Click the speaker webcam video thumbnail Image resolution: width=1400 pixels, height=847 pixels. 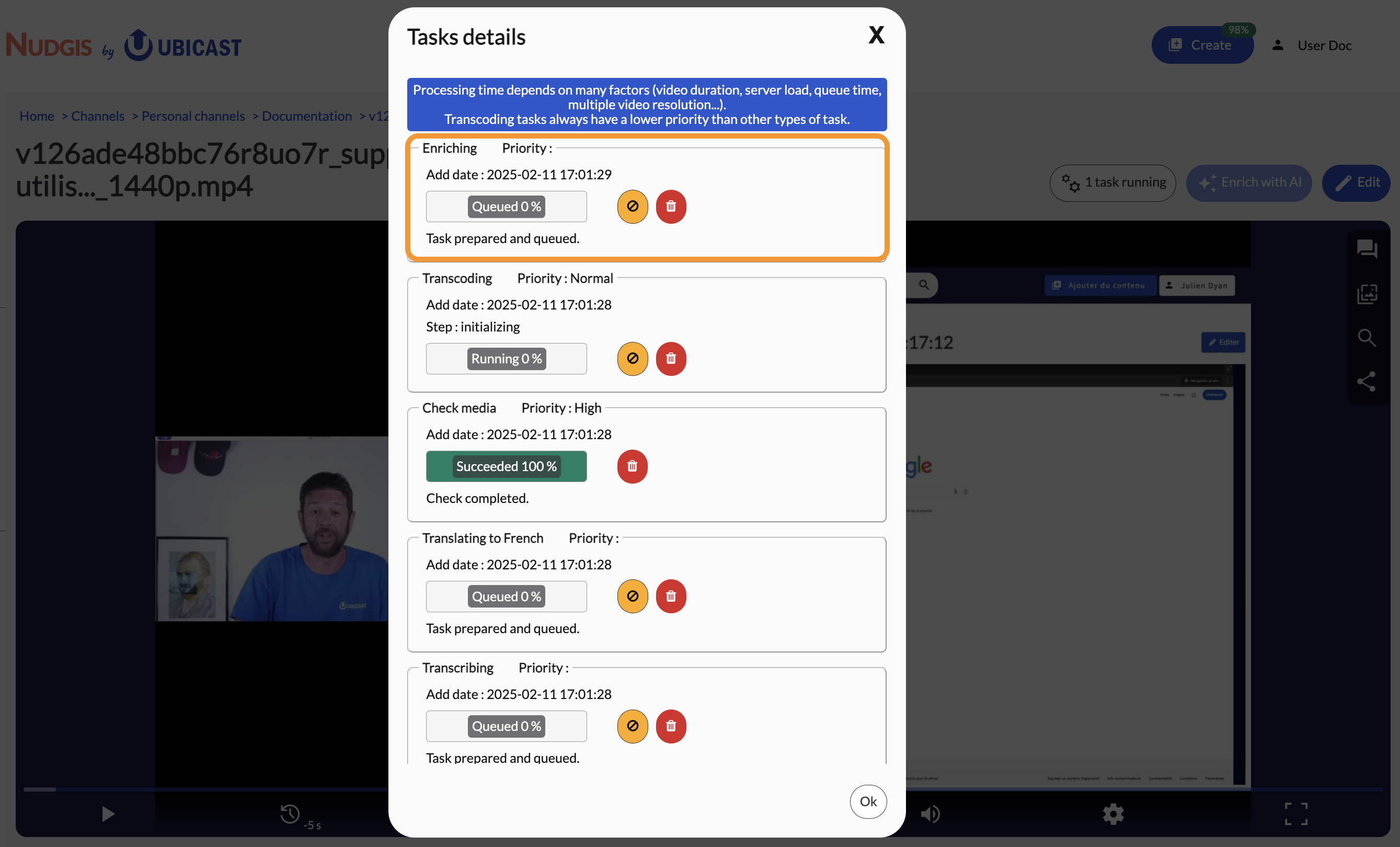click(272, 529)
